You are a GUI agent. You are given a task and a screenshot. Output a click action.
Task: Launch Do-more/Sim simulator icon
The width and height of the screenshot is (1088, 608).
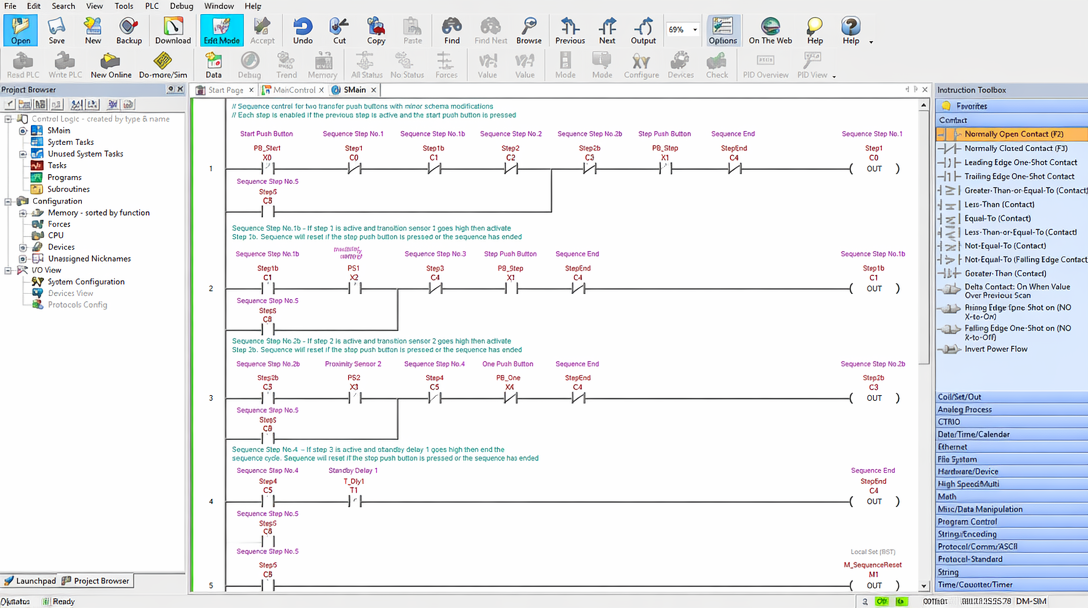point(163,65)
